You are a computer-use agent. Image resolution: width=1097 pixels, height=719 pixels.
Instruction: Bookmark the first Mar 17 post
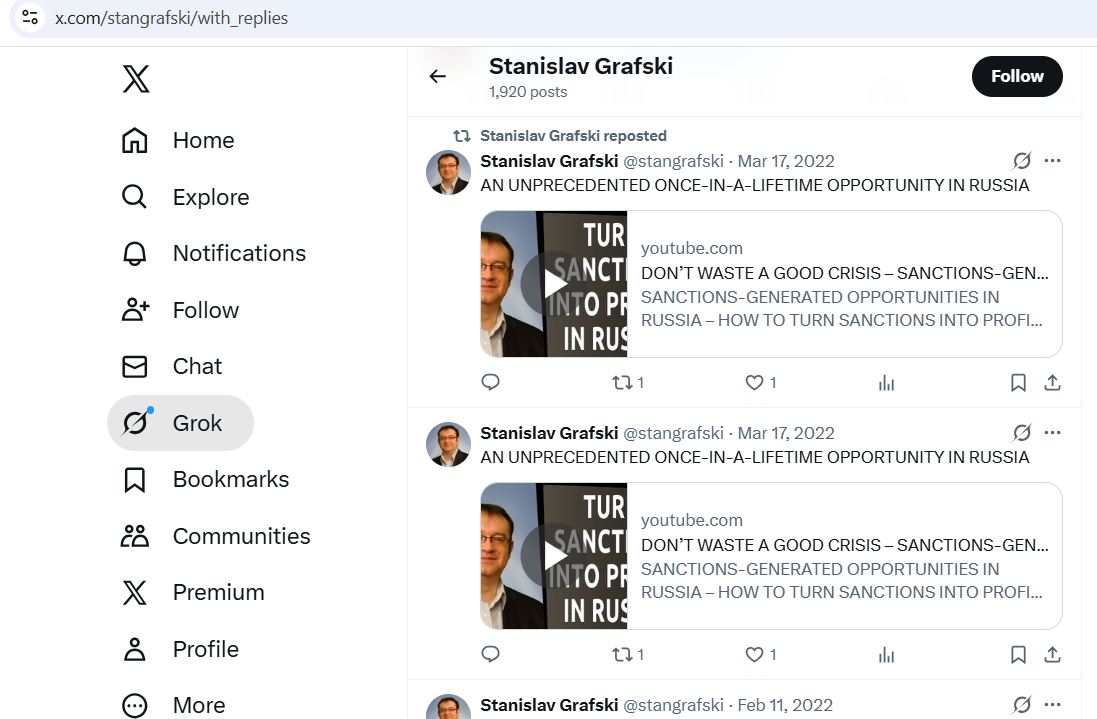1018,382
